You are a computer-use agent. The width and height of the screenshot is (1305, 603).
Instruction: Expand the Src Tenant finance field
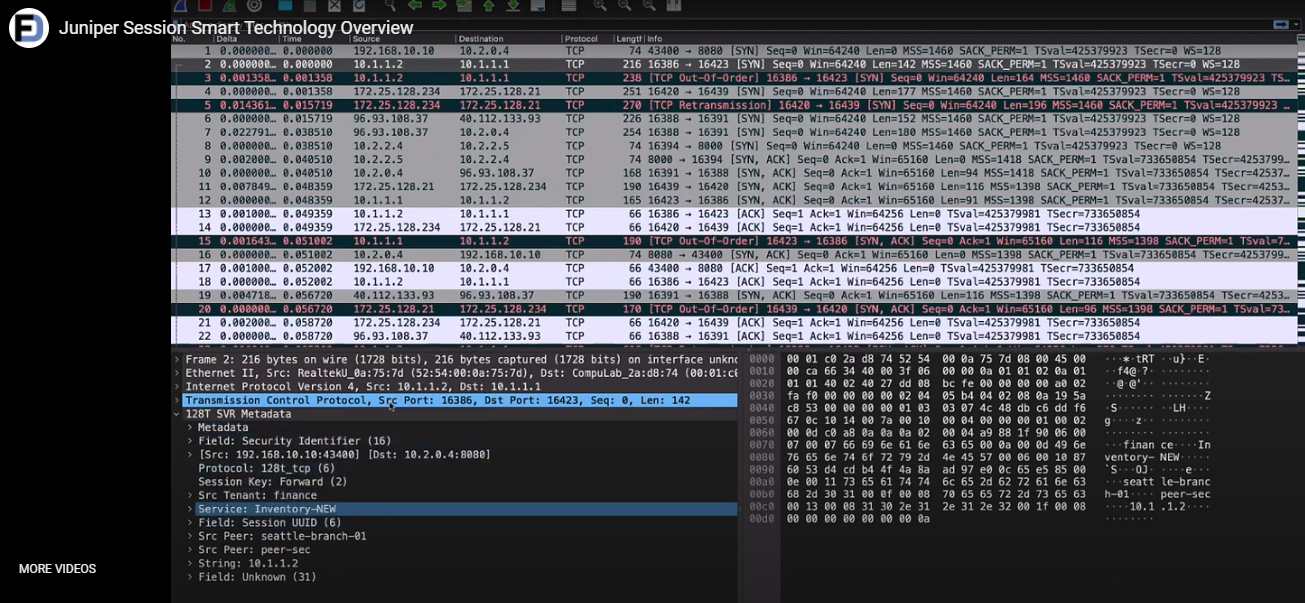click(188, 494)
